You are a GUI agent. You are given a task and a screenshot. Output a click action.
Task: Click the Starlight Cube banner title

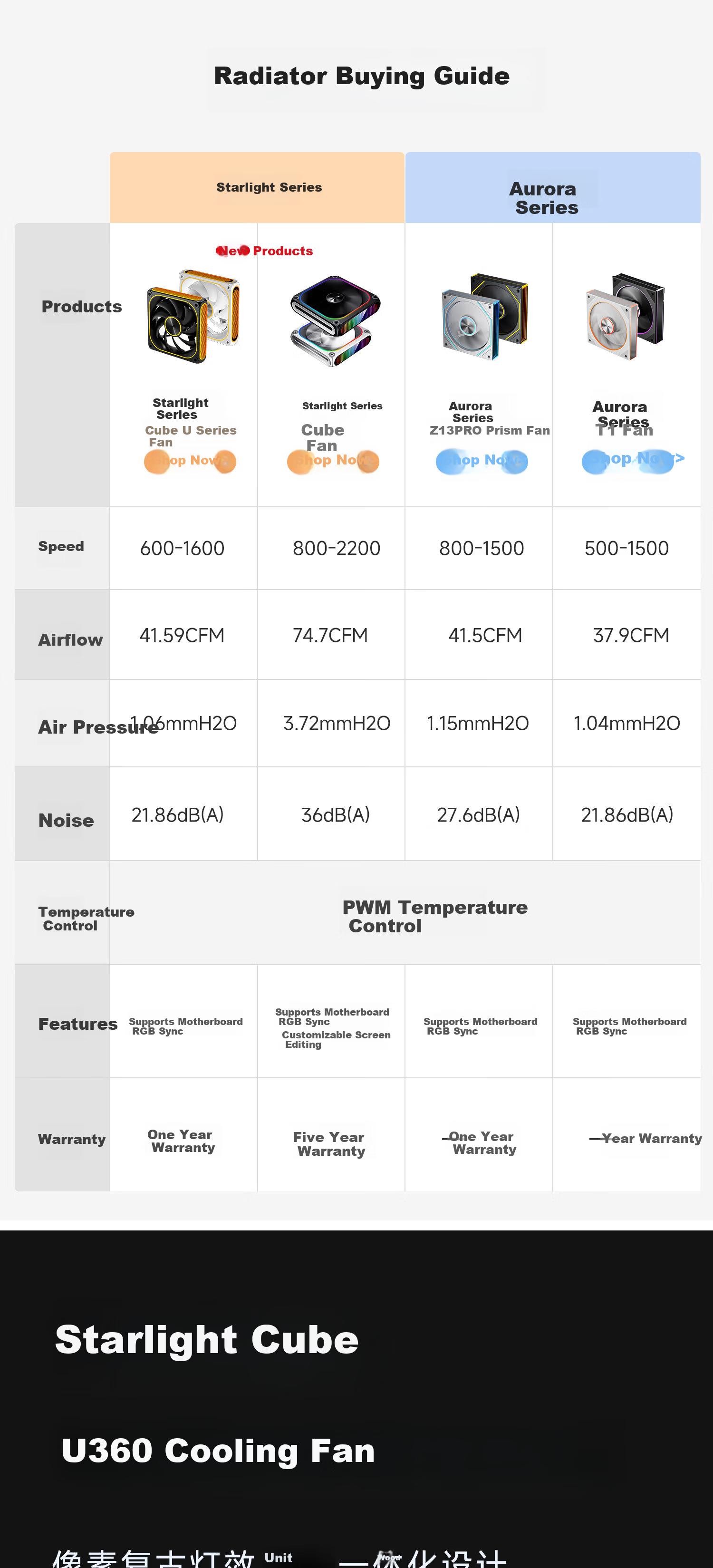207,1339
